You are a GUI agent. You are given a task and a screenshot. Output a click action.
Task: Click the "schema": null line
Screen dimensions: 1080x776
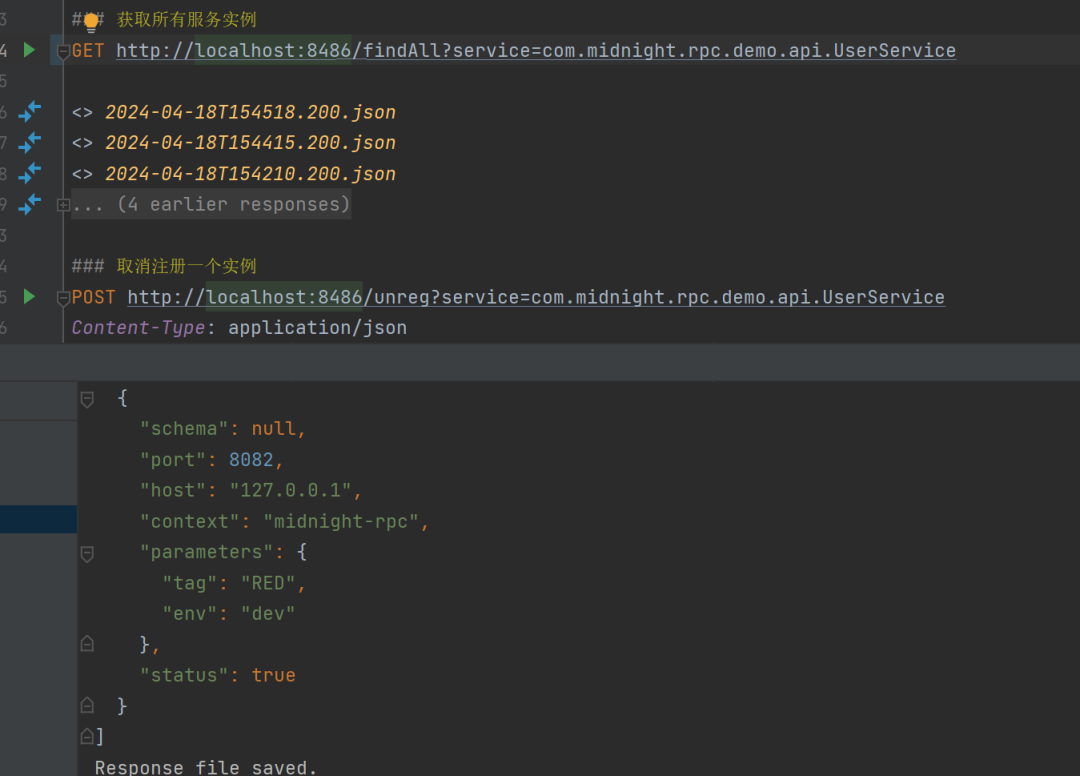222,428
